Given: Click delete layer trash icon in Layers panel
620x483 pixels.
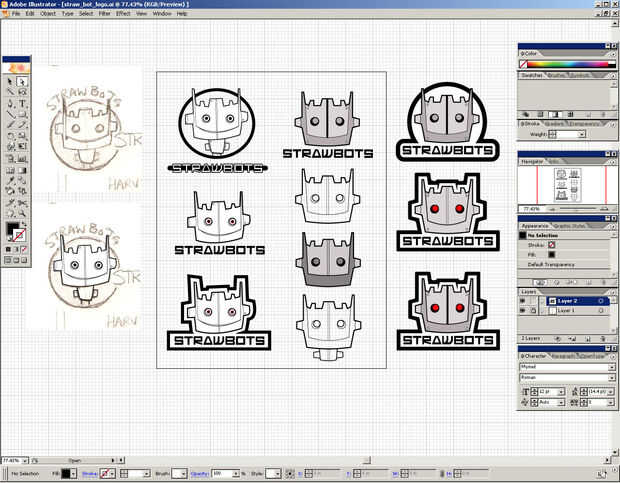Looking at the screenshot, I should (603, 339).
